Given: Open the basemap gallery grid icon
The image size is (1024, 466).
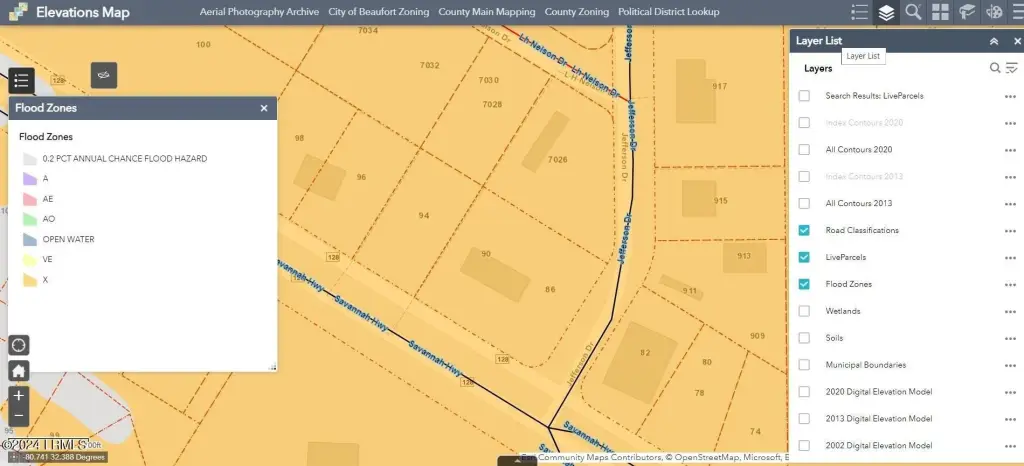Looking at the screenshot, I should (x=940, y=12).
